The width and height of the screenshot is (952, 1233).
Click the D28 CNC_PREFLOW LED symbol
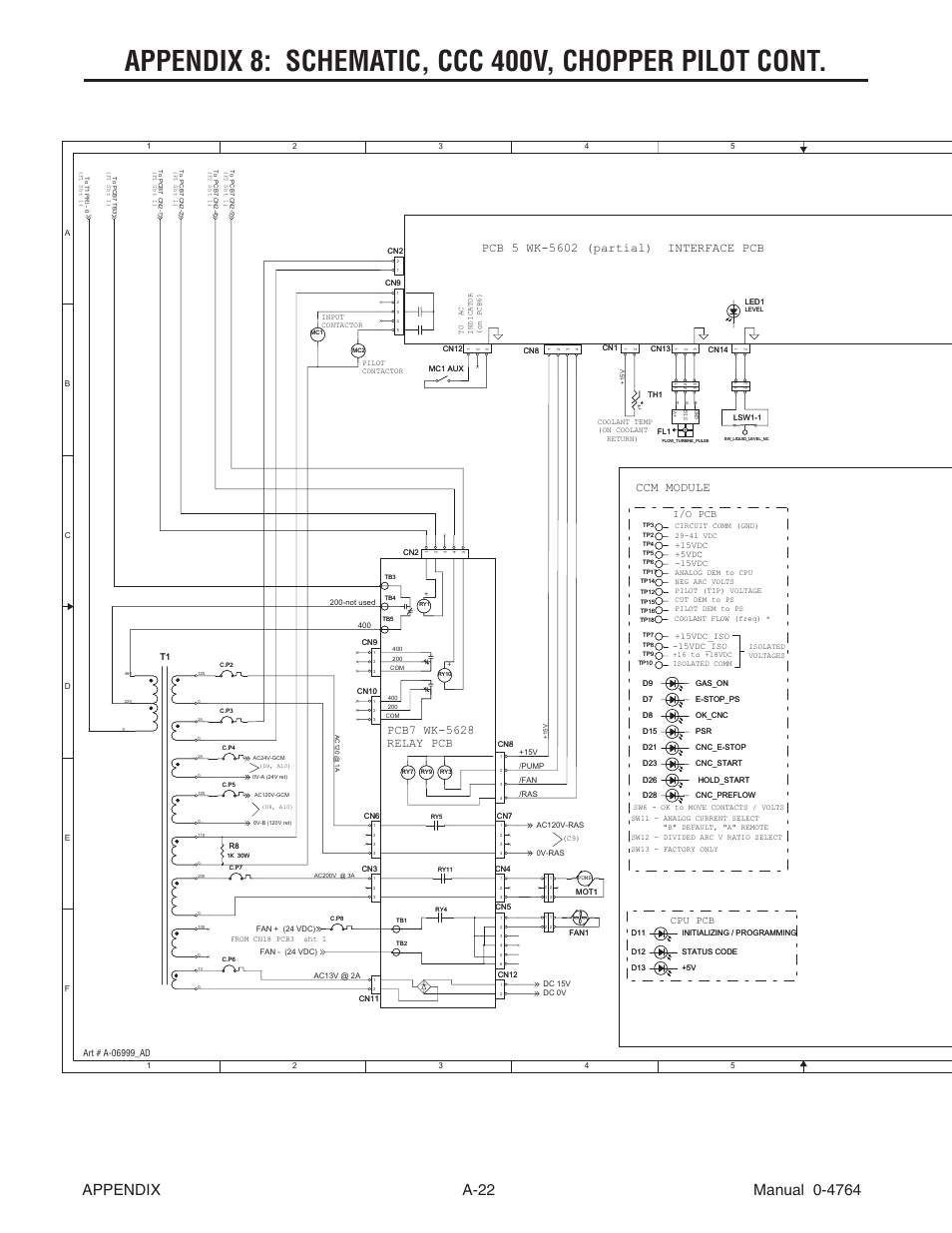[x=671, y=796]
